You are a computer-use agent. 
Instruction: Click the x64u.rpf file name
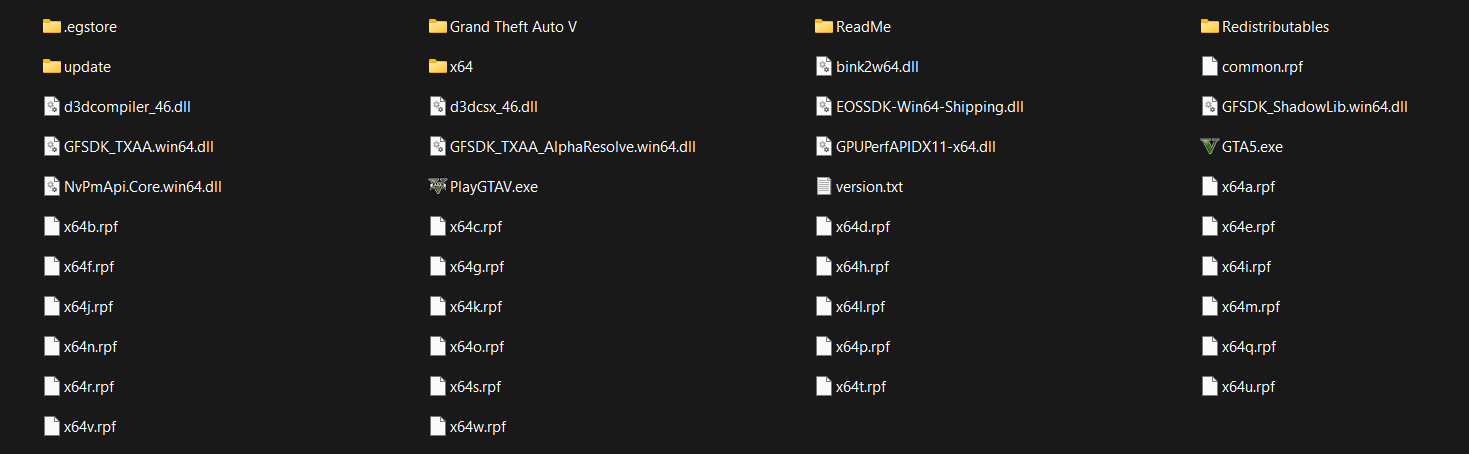[x=1248, y=387]
